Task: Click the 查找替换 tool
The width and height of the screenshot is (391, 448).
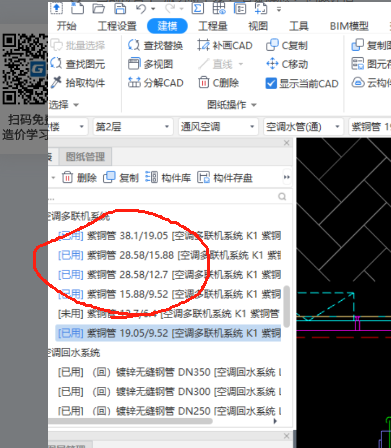Action: click(155, 45)
